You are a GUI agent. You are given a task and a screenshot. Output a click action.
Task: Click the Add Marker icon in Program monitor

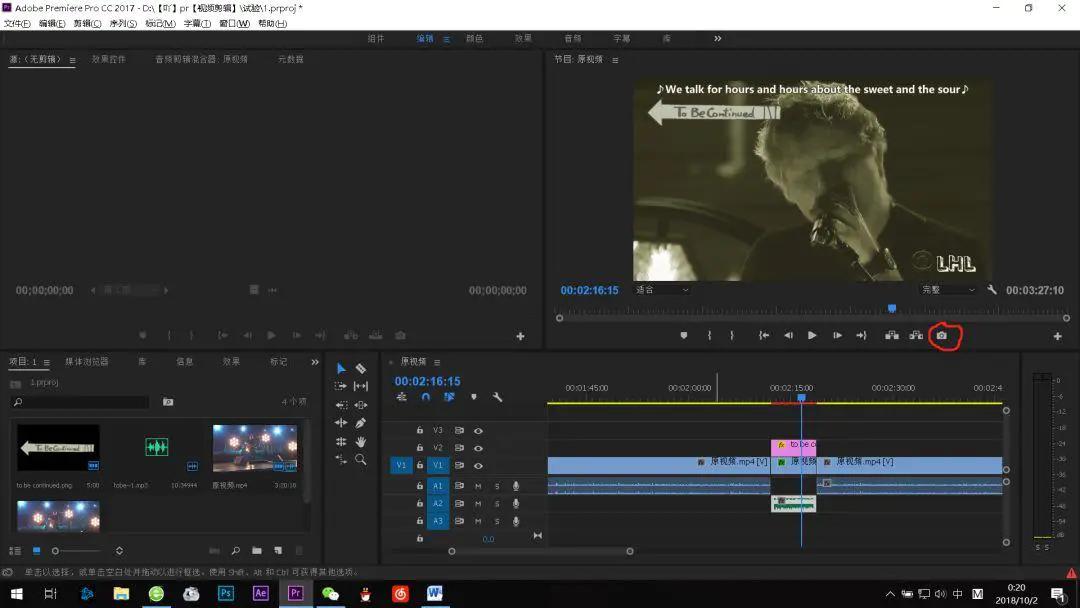pos(684,336)
